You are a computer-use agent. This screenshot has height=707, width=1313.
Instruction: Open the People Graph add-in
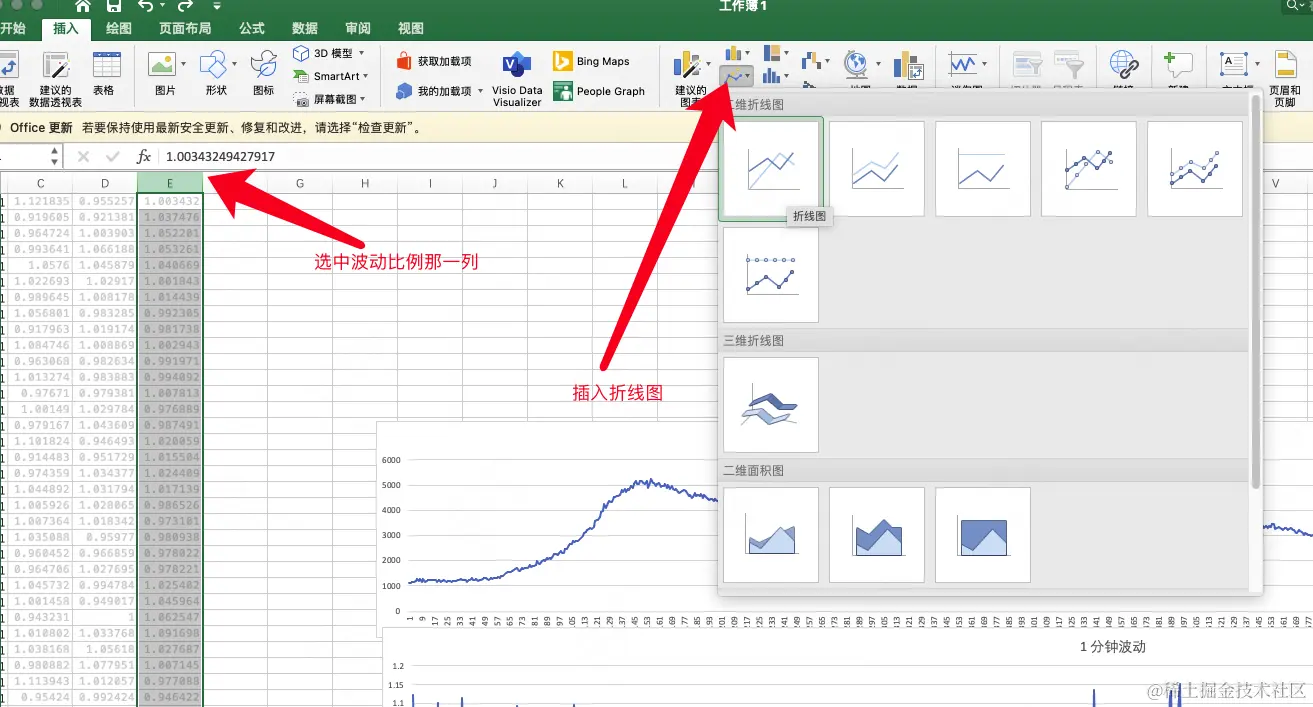coord(599,91)
